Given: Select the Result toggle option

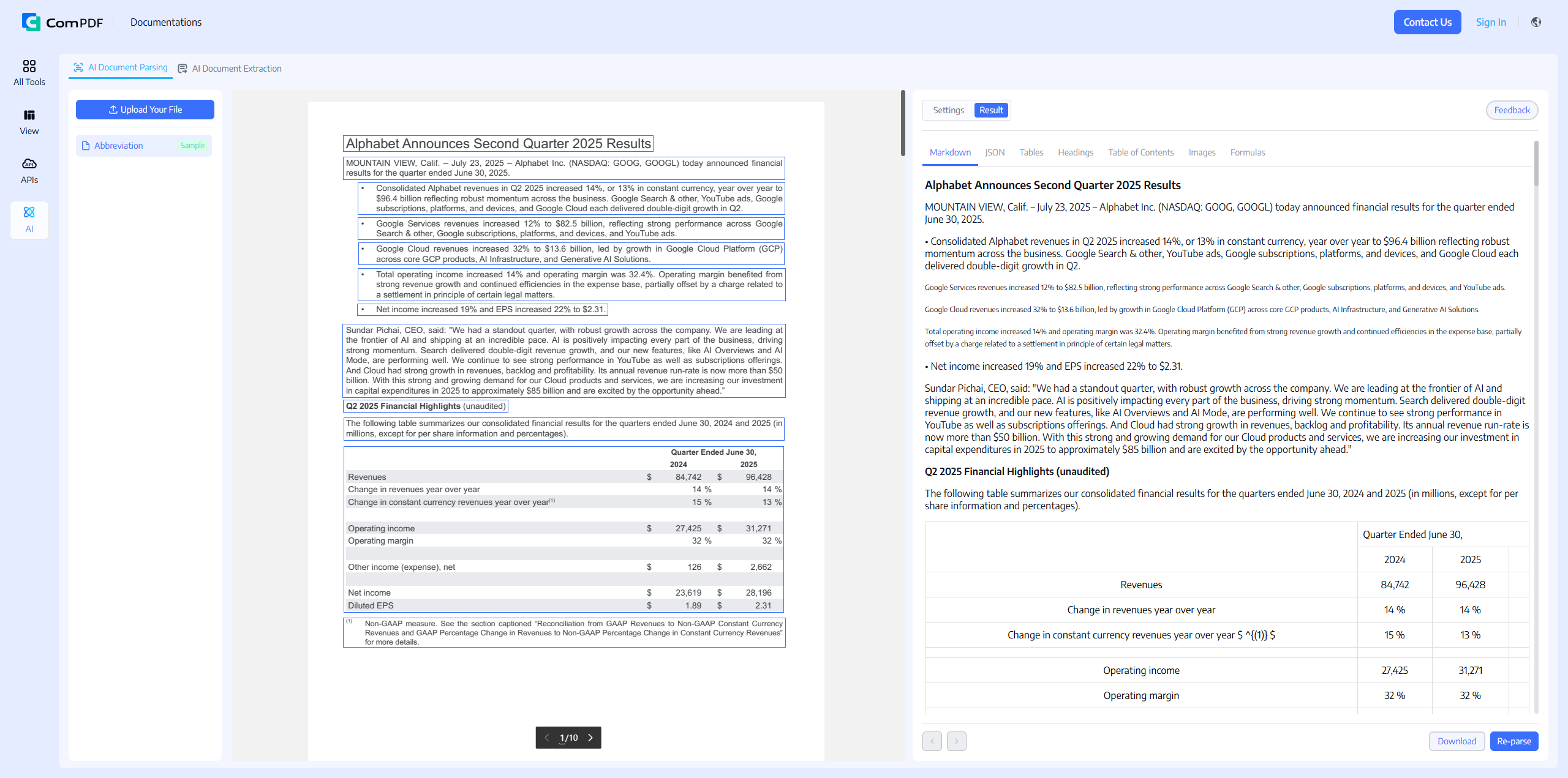Looking at the screenshot, I should [x=991, y=110].
